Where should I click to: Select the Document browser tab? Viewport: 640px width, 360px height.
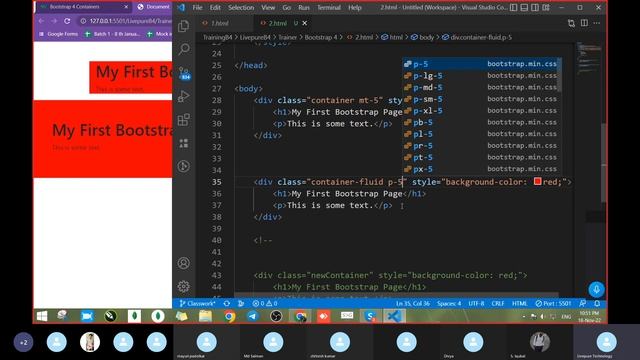[153, 7]
